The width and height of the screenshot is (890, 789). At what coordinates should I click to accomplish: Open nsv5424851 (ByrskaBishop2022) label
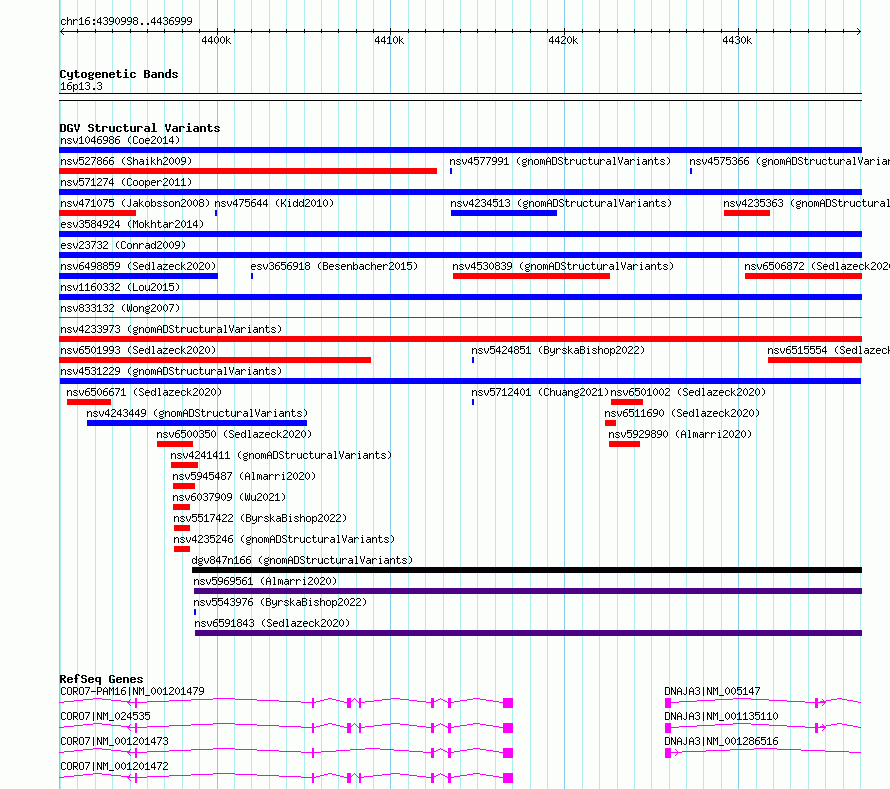[x=558, y=350]
